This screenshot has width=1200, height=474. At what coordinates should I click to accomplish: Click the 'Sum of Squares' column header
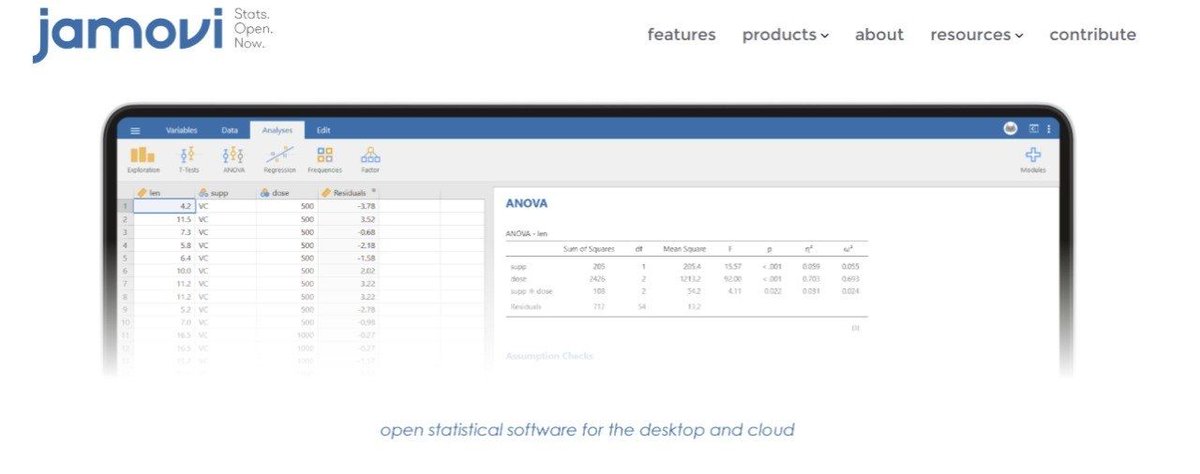click(x=590, y=248)
